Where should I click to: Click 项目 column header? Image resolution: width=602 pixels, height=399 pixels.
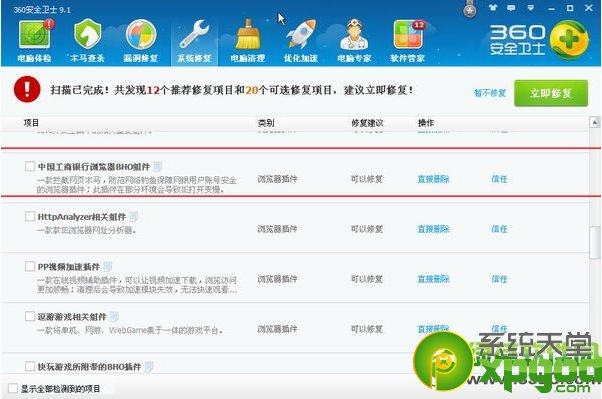click(x=31, y=123)
